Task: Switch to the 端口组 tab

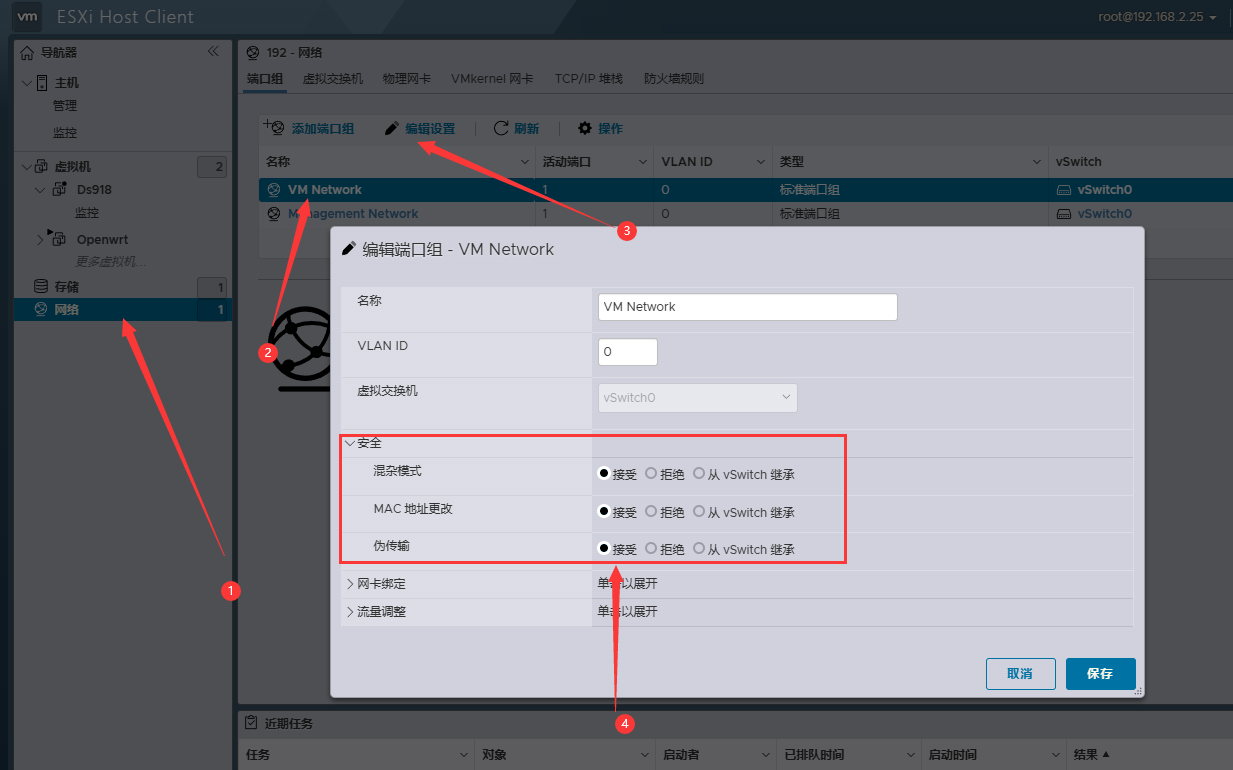Action: point(265,78)
